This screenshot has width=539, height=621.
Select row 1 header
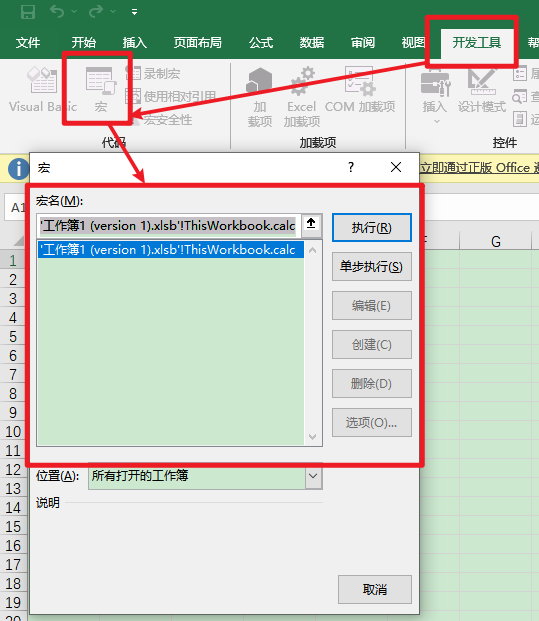[13, 260]
